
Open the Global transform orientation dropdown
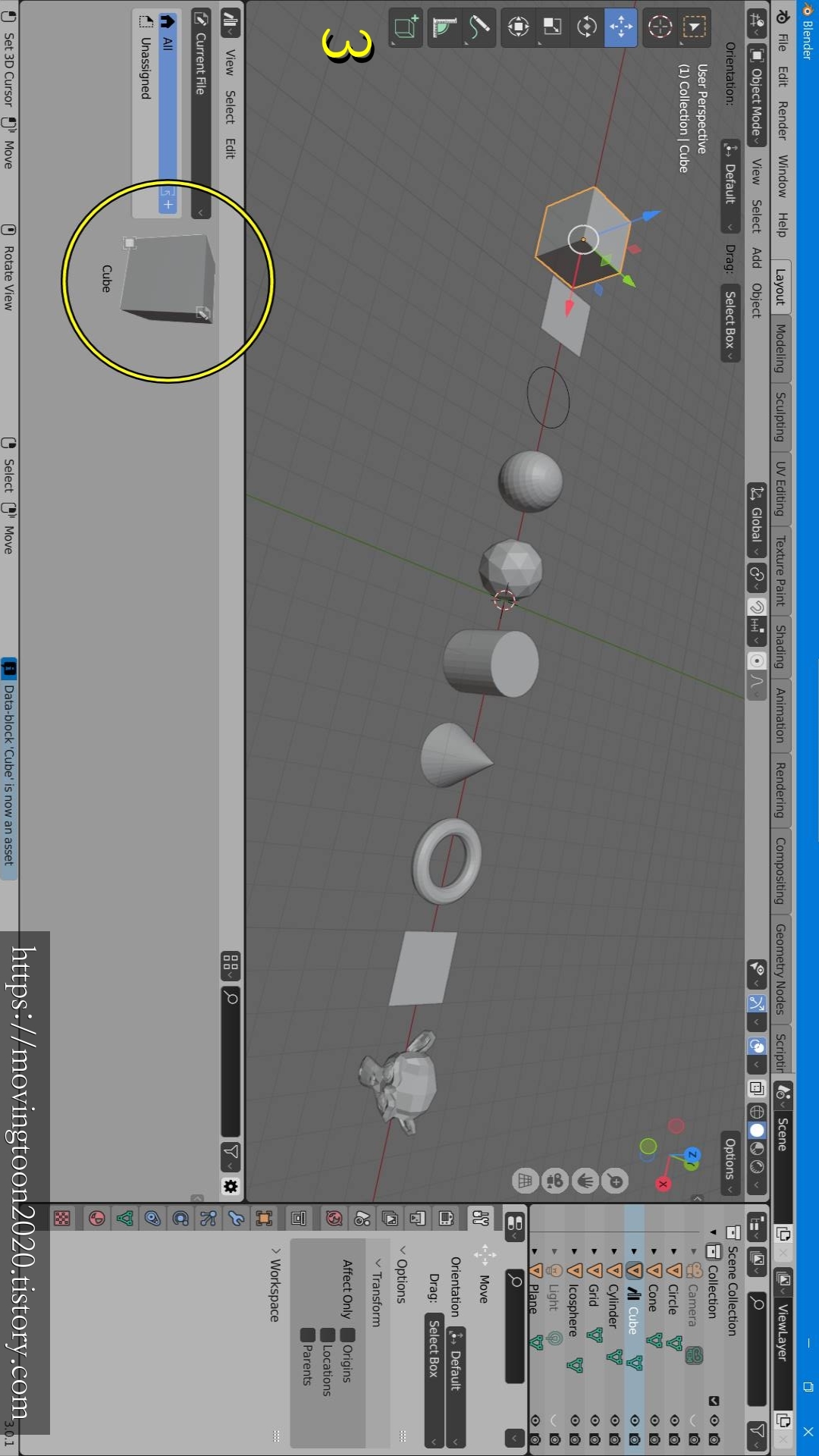[757, 520]
